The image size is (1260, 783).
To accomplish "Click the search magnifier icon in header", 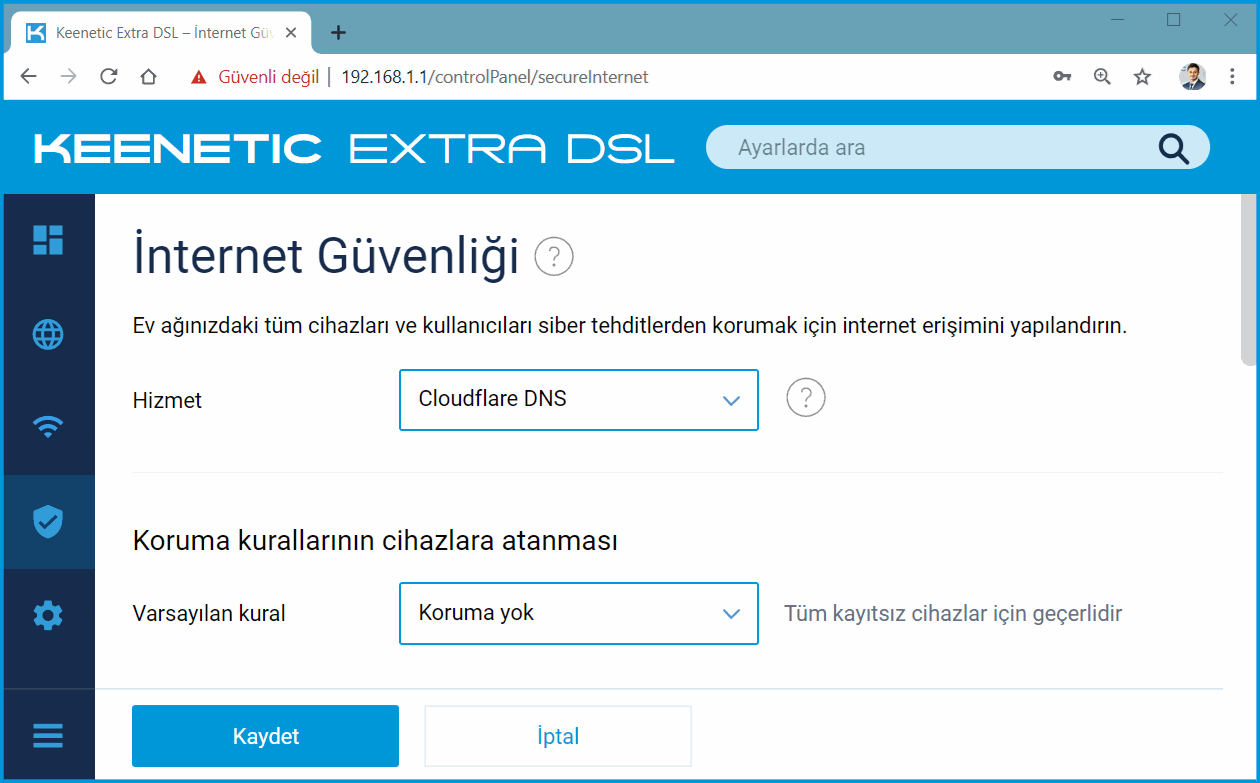I will click(1174, 148).
